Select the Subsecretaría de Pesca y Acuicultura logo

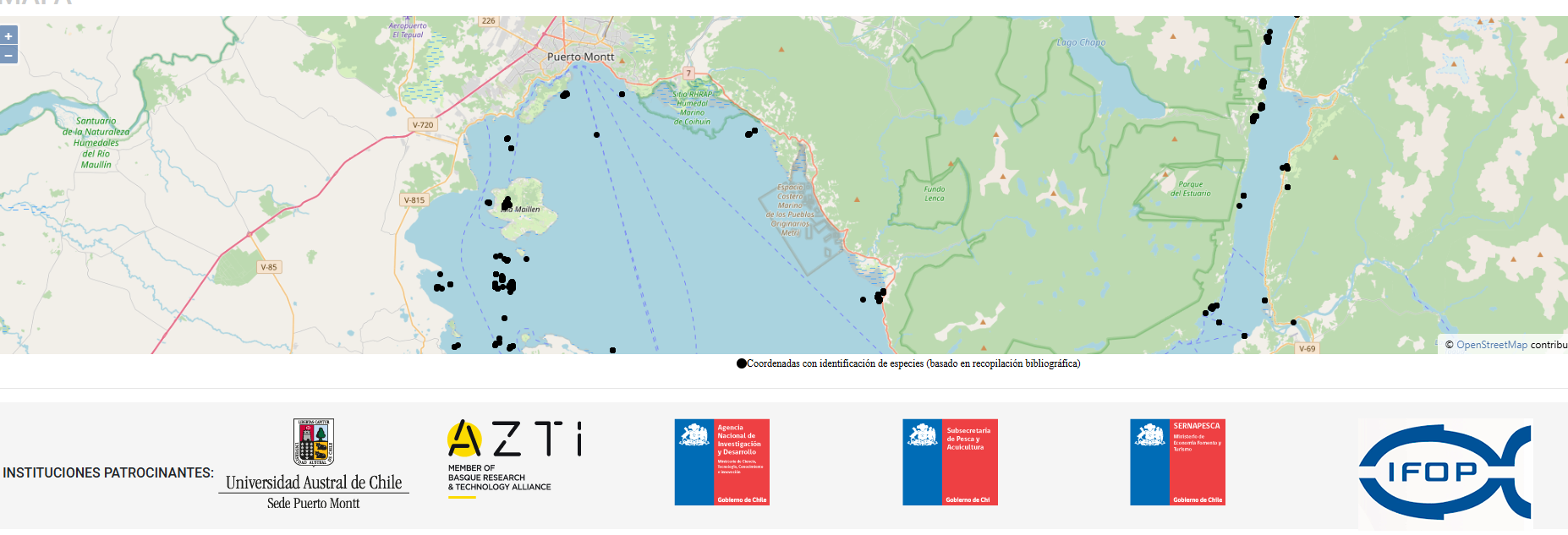coord(950,462)
